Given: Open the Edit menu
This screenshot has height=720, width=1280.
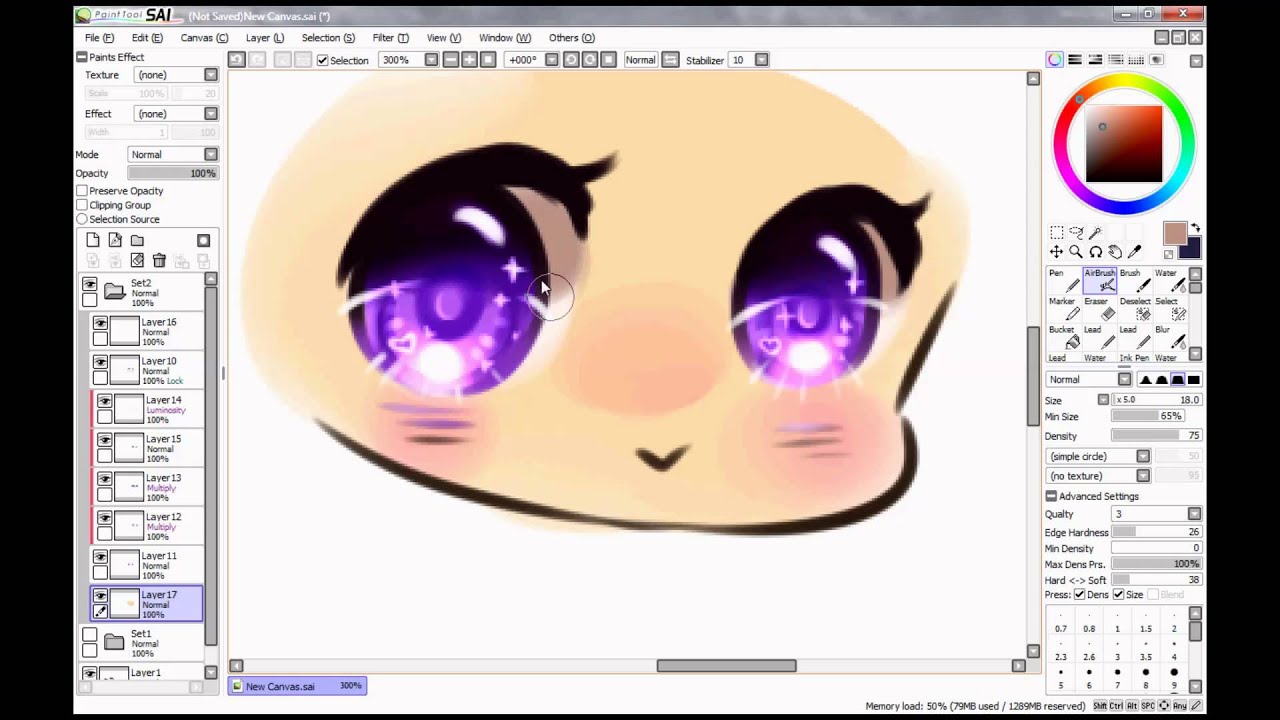Looking at the screenshot, I should click(x=147, y=38).
